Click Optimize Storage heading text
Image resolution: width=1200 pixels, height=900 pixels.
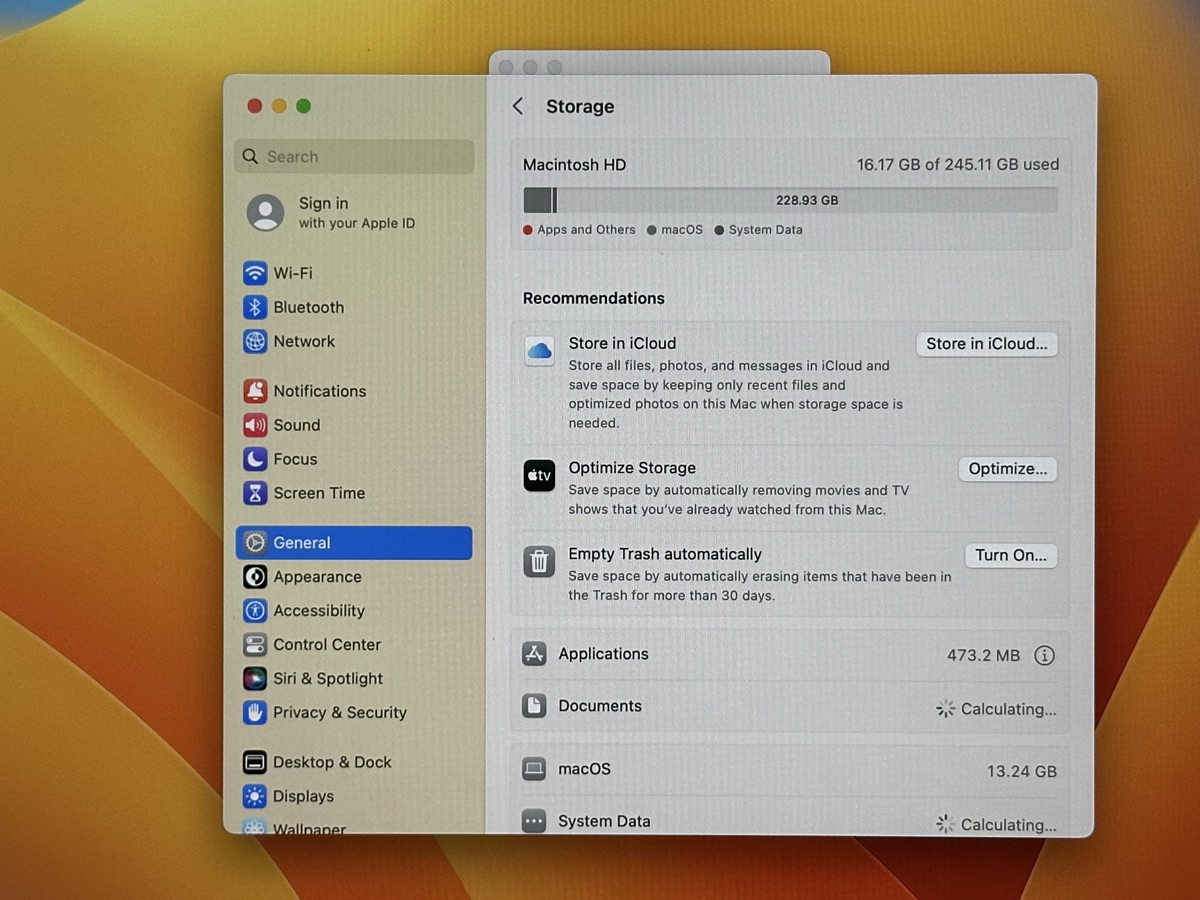pyautogui.click(x=632, y=468)
